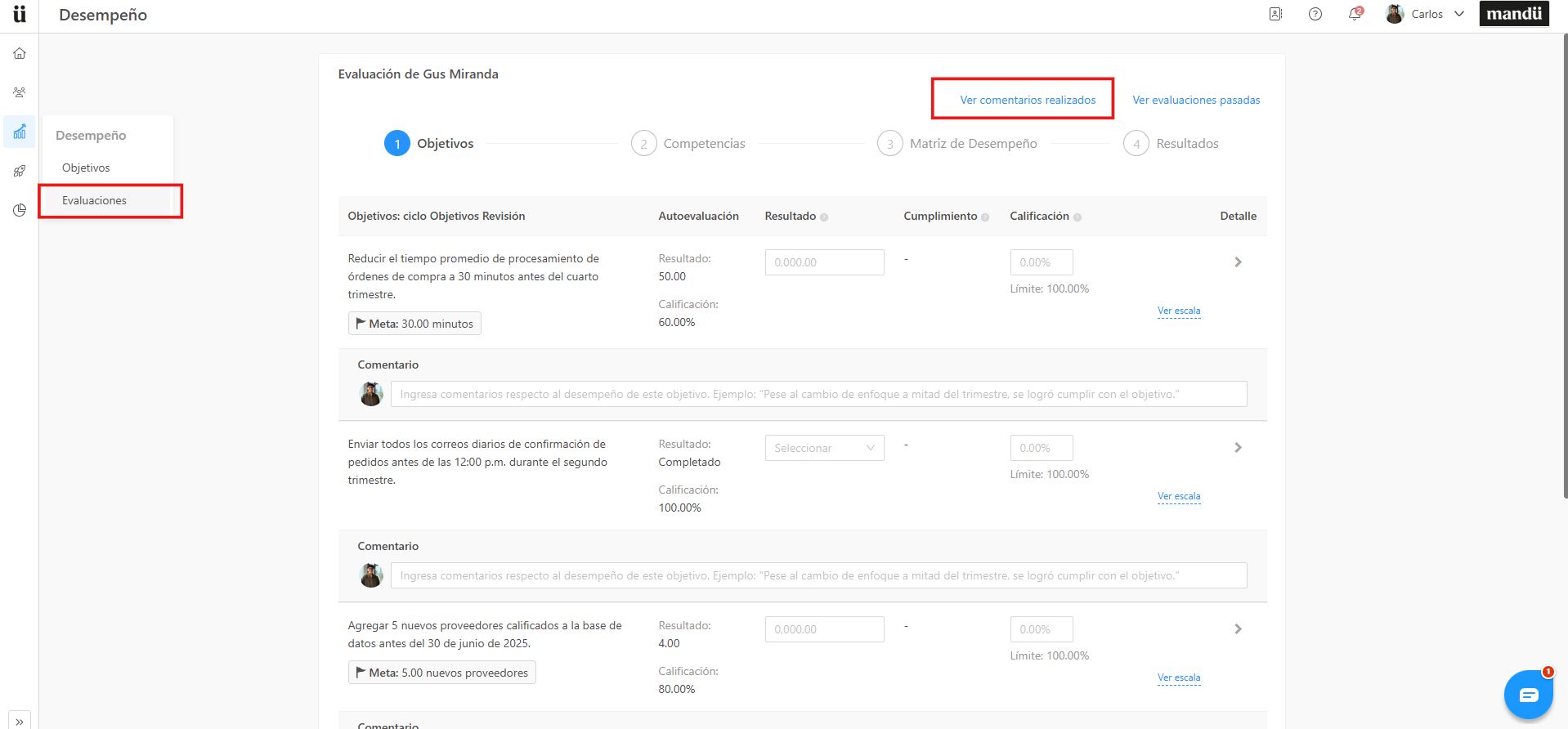Focus Calificación field for 'Agregar 5 nuevos proveedores' objective
1568x729 pixels.
tap(1042, 629)
